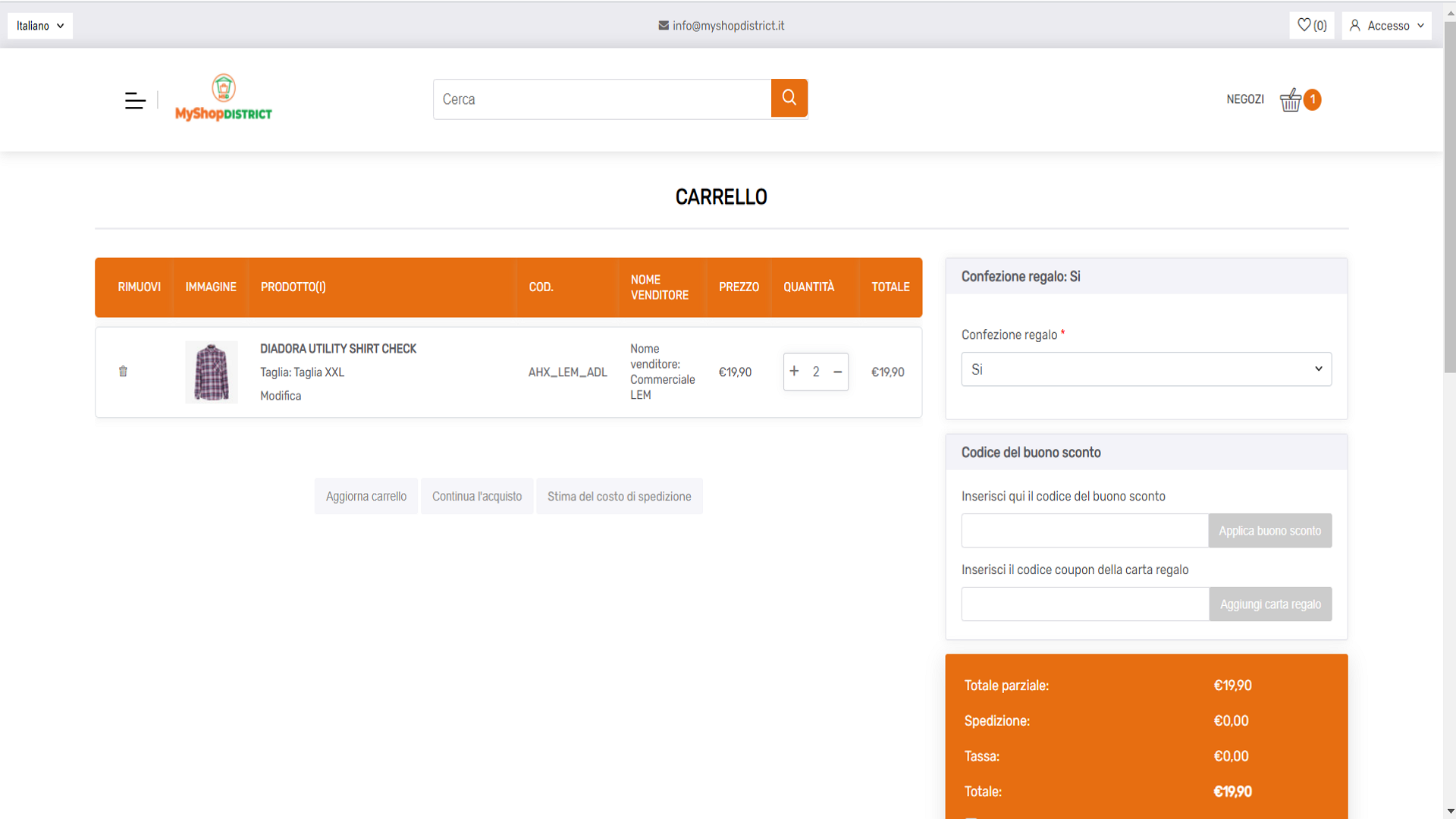Open the shopping basket icon

[x=1290, y=99]
